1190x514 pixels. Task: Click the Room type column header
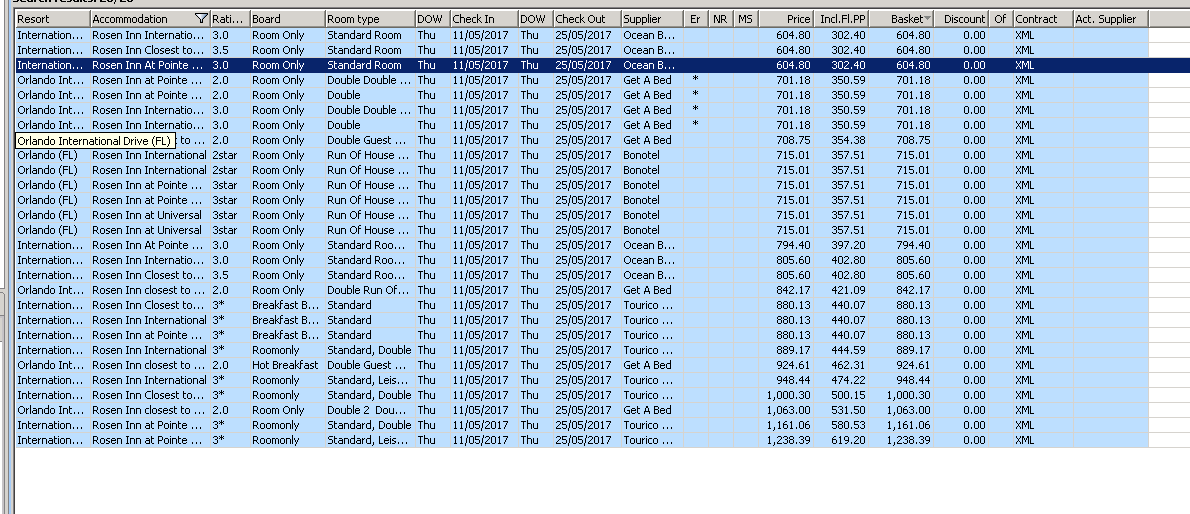coord(370,19)
